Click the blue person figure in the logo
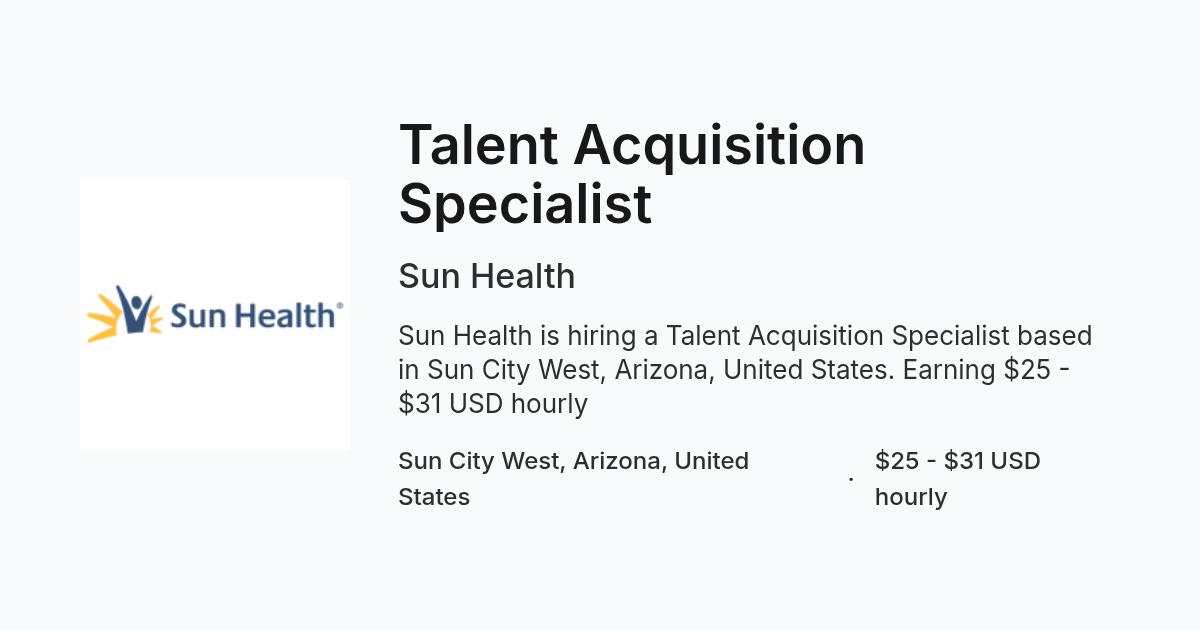The image size is (1200, 630). (132, 309)
